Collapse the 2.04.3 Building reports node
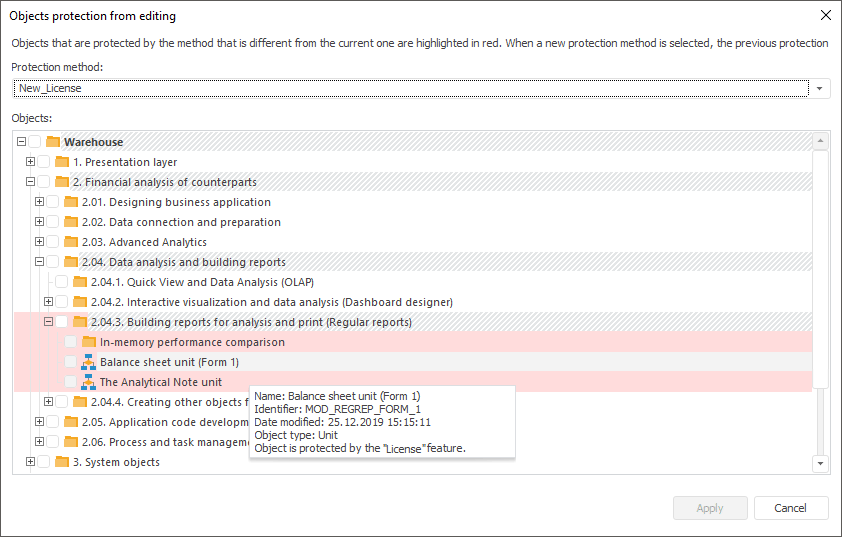 pyautogui.click(x=48, y=322)
